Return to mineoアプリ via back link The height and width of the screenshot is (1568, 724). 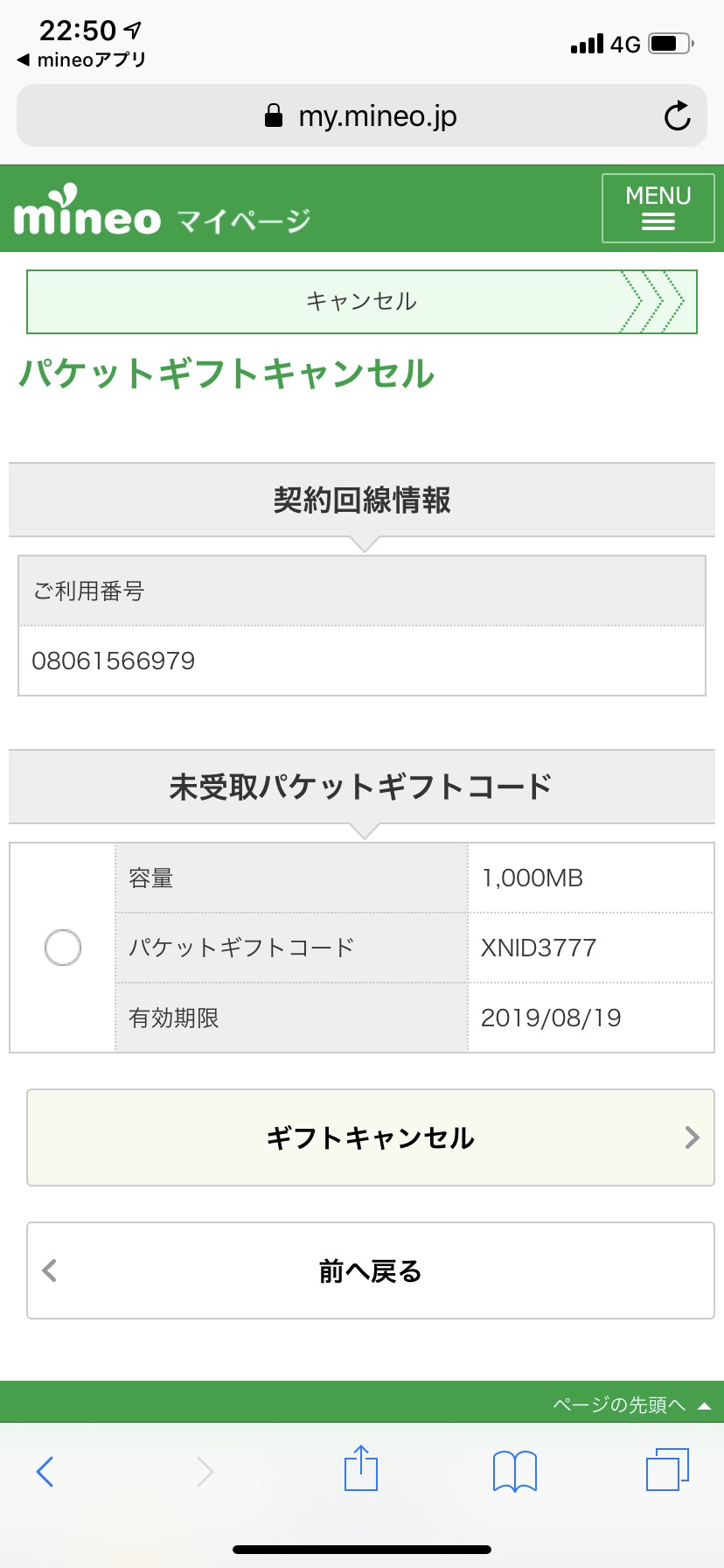point(82,60)
